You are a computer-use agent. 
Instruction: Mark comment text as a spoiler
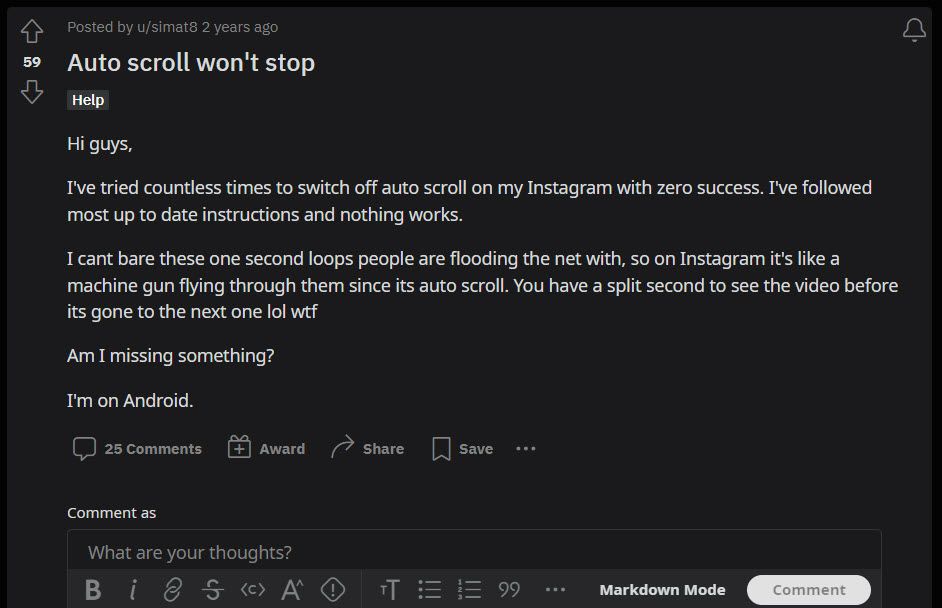pos(331,589)
